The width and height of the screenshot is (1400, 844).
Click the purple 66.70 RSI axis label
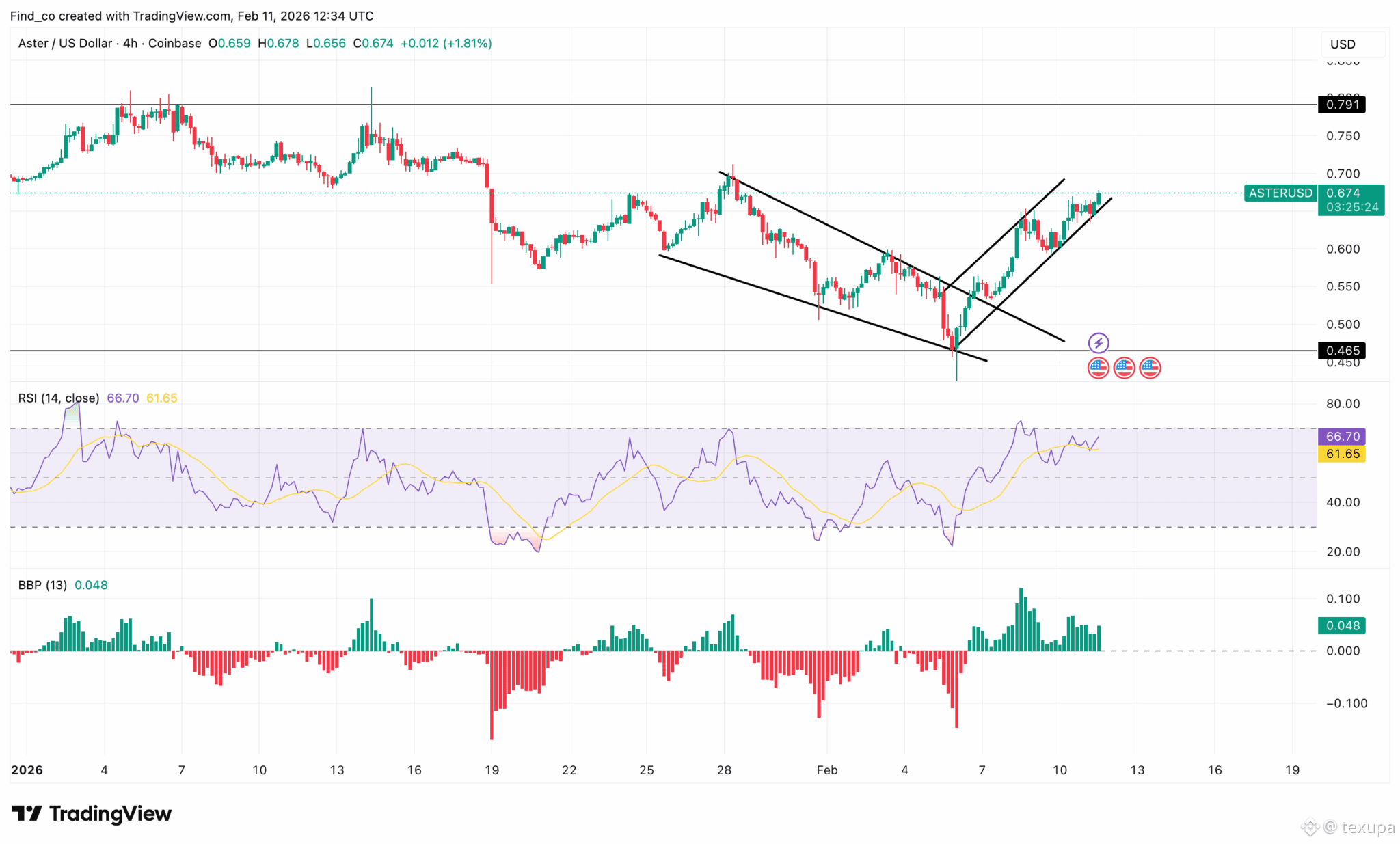pyautogui.click(x=1342, y=437)
